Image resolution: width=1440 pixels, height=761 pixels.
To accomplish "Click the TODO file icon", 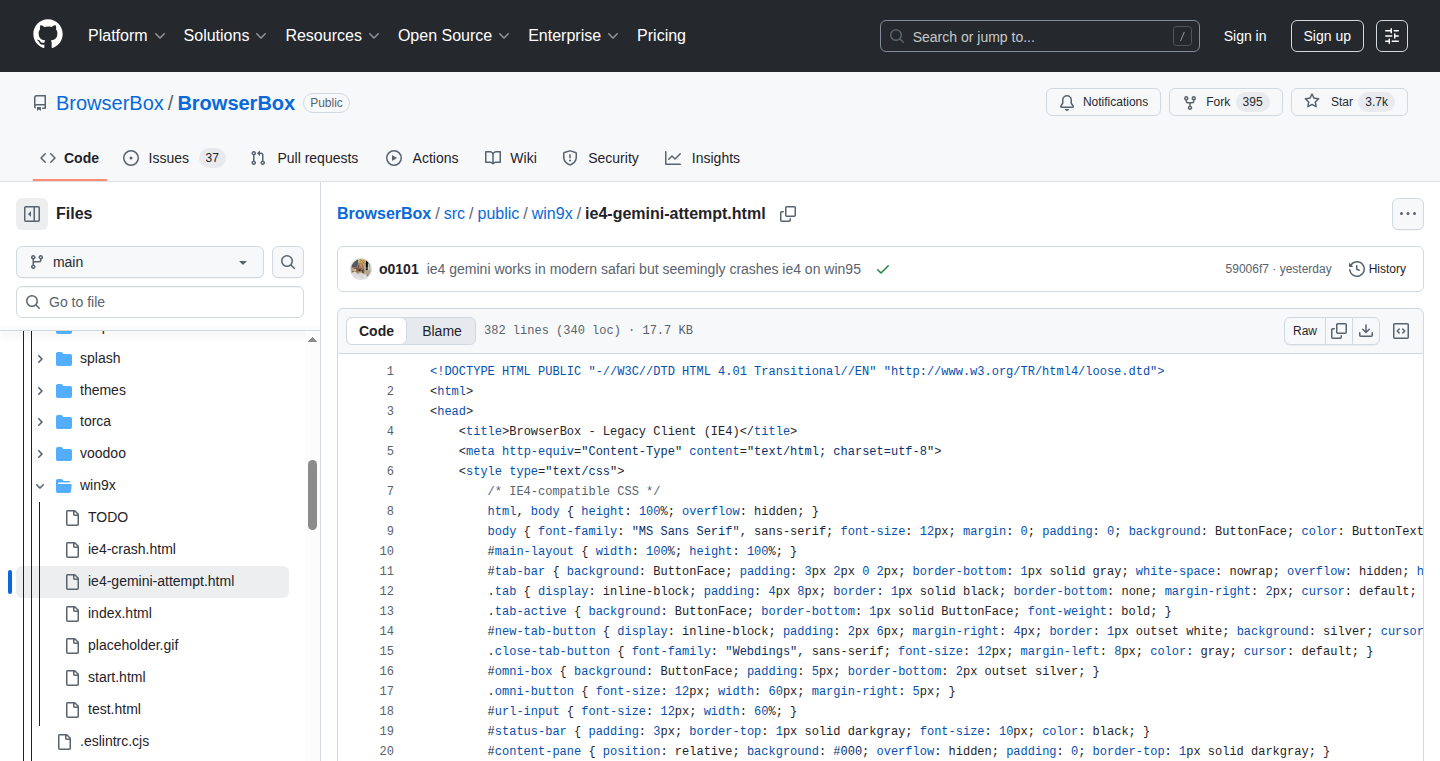I will [x=71, y=517].
